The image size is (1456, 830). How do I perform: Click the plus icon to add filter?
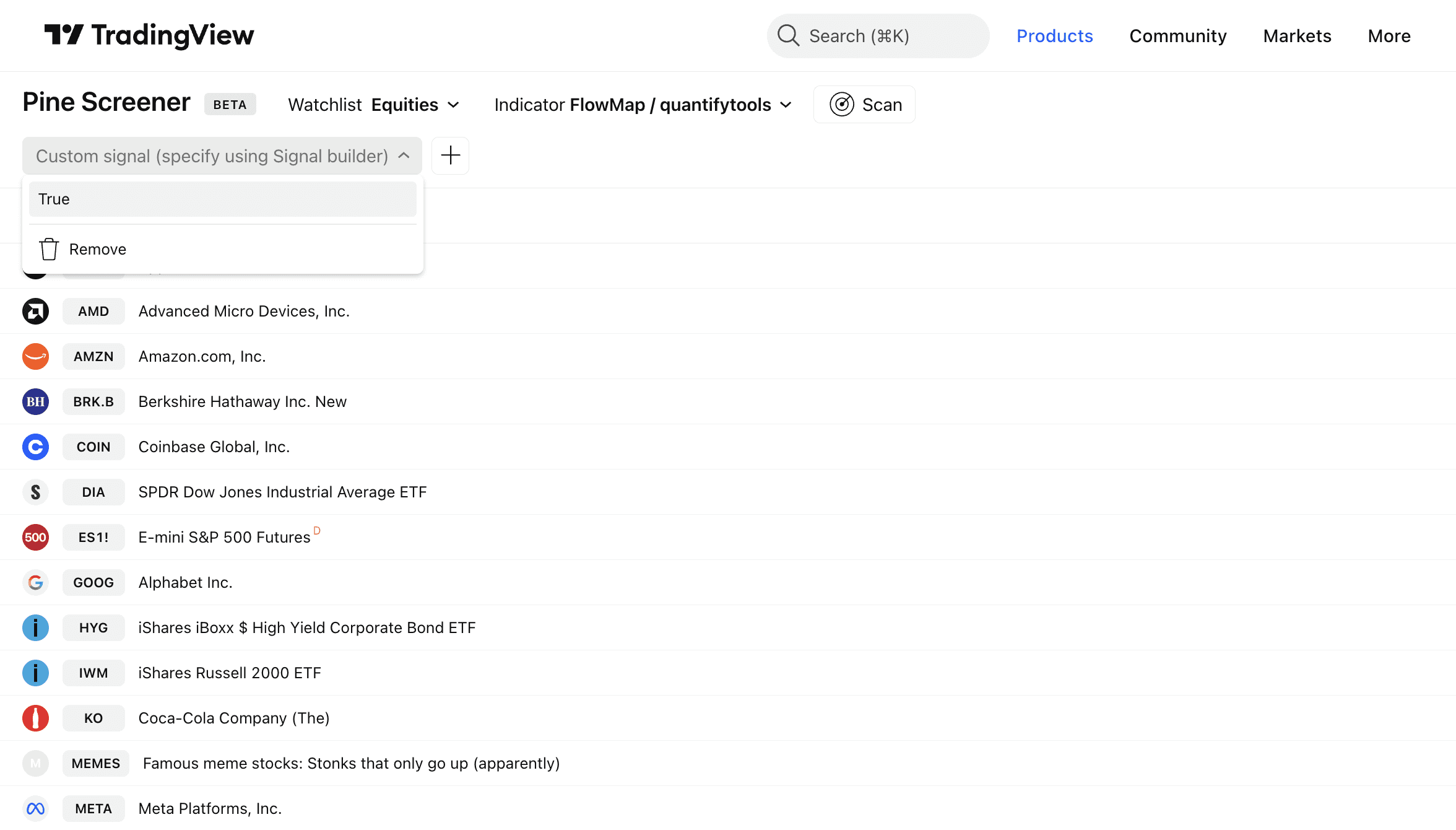(x=450, y=155)
